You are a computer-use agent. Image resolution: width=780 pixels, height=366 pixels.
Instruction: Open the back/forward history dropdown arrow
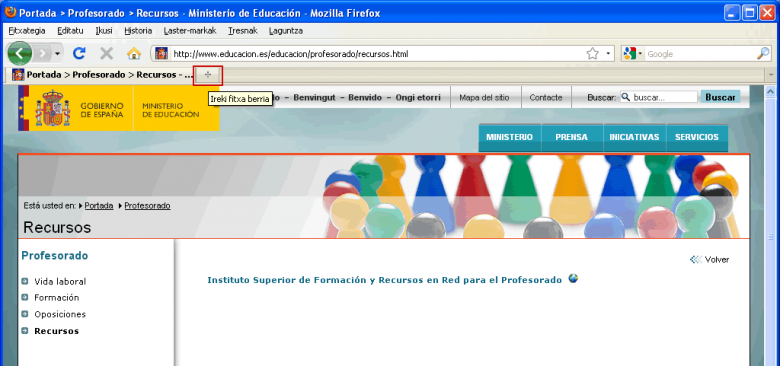click(x=58, y=53)
